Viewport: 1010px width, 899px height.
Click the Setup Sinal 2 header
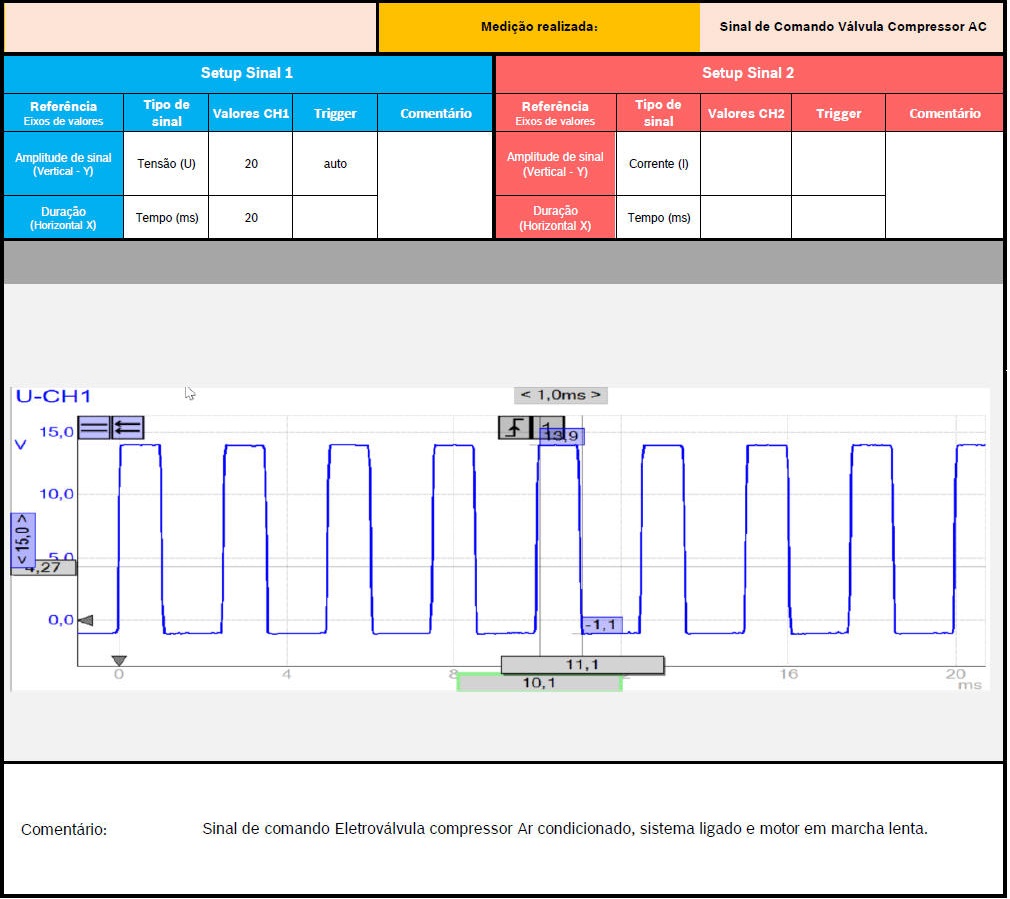point(748,73)
